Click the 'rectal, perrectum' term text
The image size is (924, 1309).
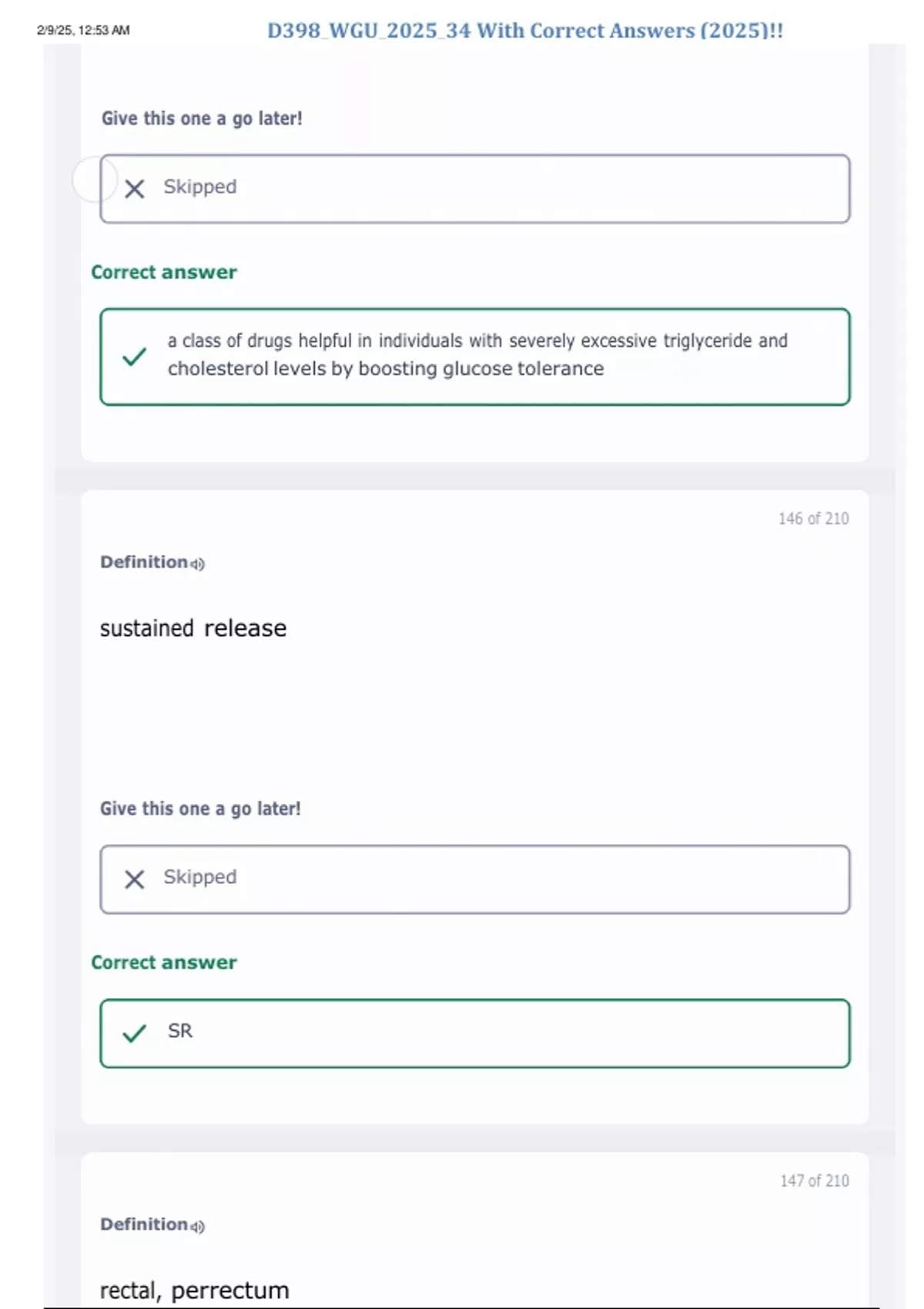point(194,1290)
